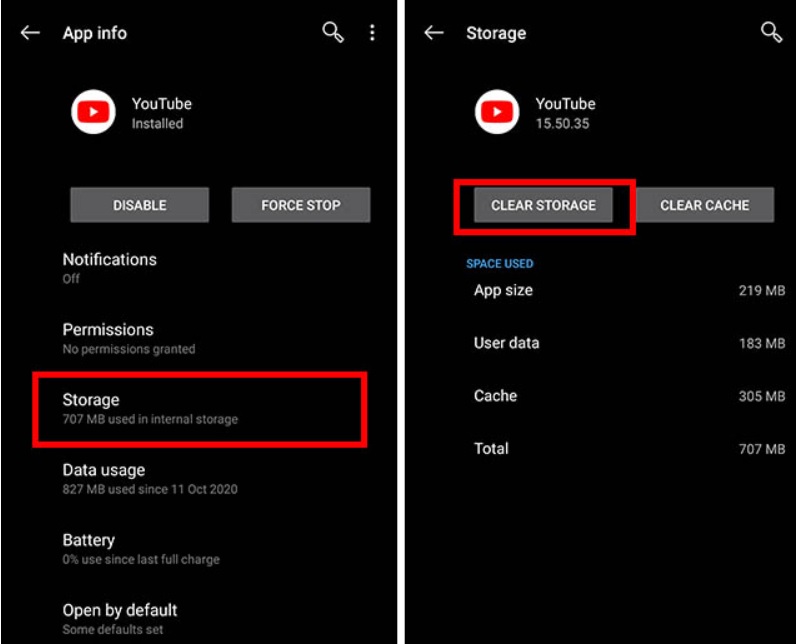Tap the 305 MB cache value
This screenshot has height=644, width=796.
click(762, 396)
